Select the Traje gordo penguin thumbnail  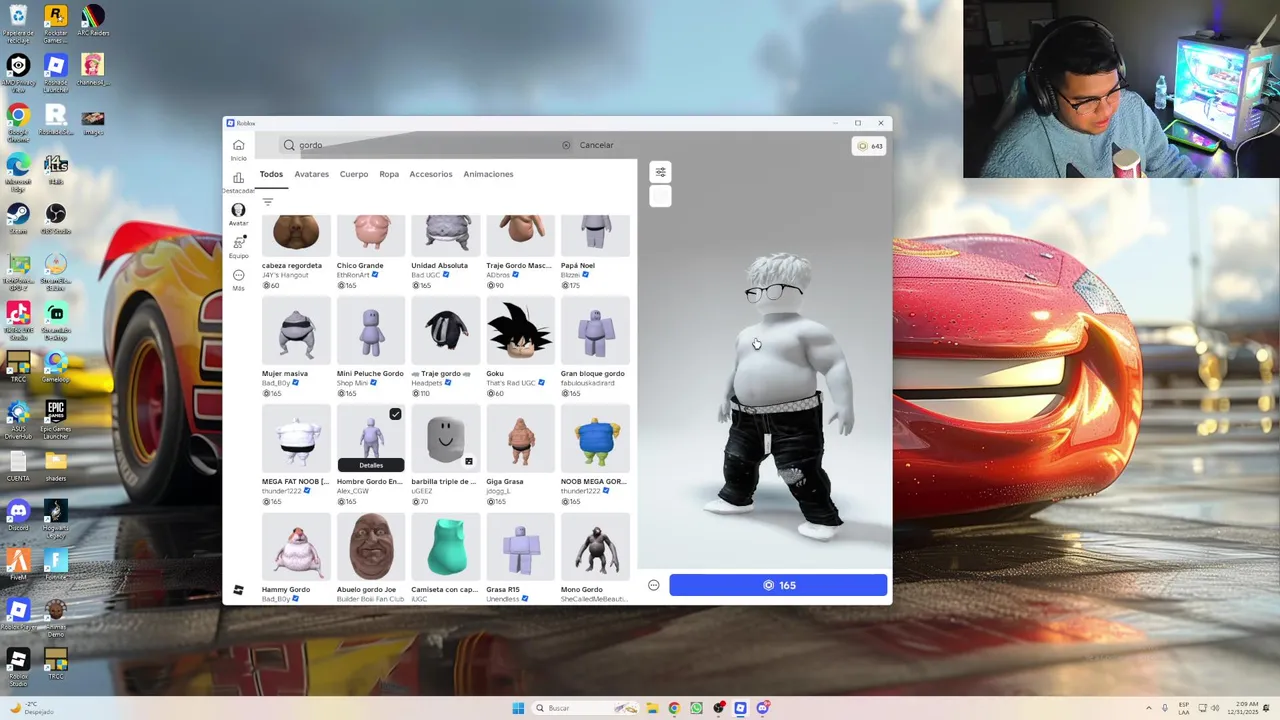[x=446, y=331]
